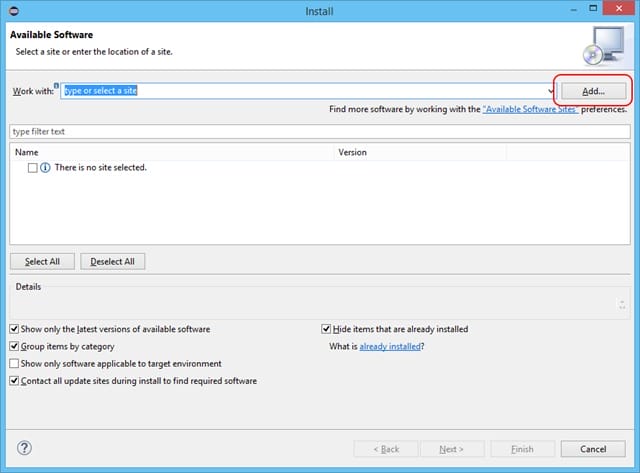Image resolution: width=640 pixels, height=473 pixels.
Task: Uncheck Hide items that are already installed
Action: 326,329
